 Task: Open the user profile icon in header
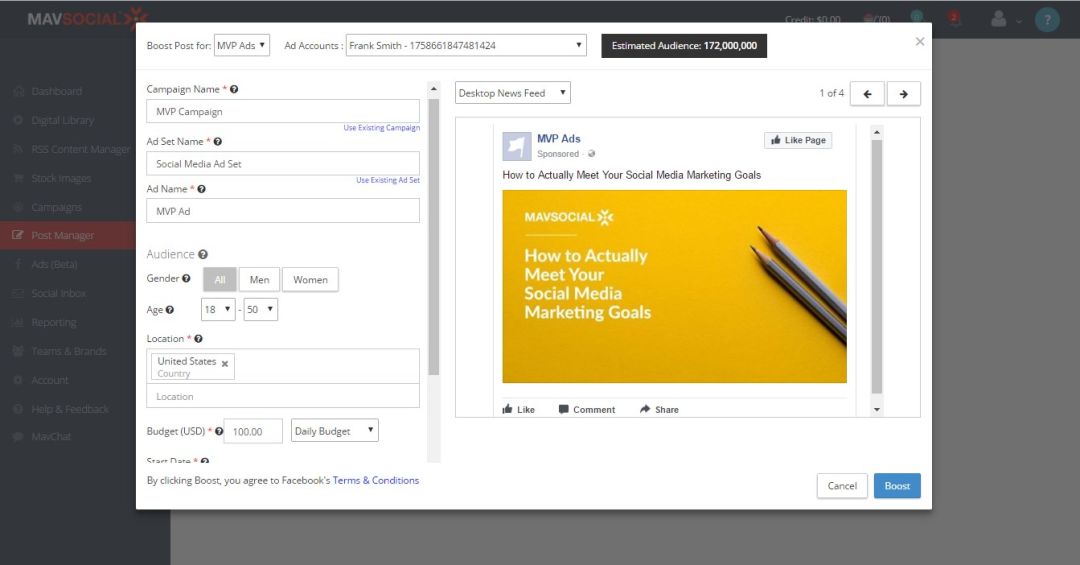(999, 19)
